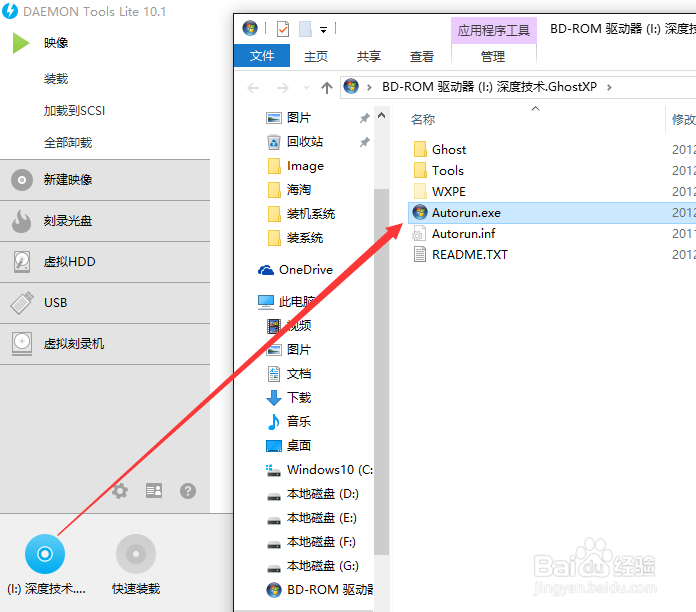Click the 应用程序工具 contextual tab
This screenshot has height=612, width=696.
coord(494,31)
